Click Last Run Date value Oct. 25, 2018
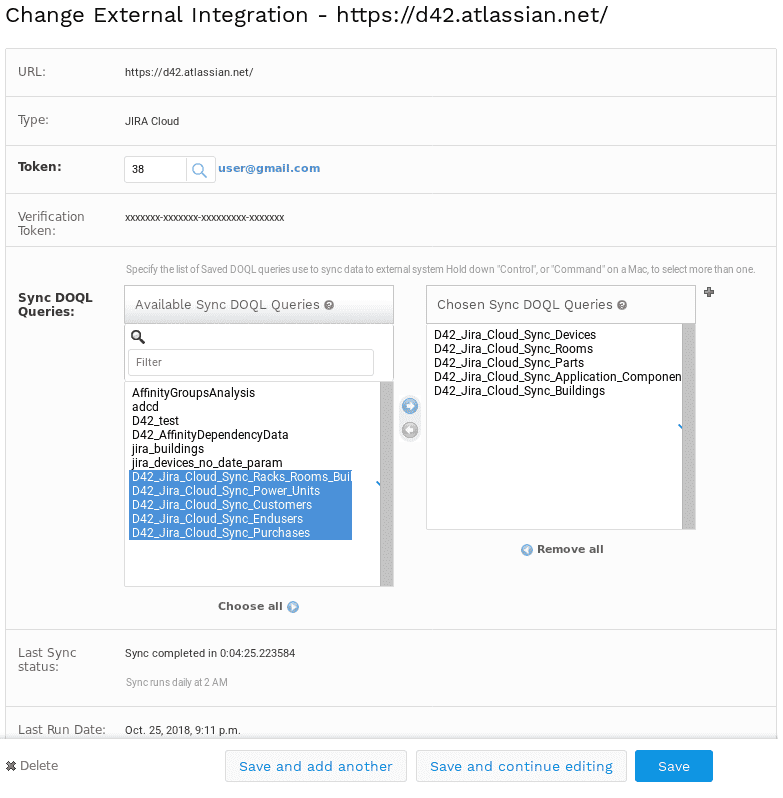Viewport: 783px width, 798px height. click(183, 731)
